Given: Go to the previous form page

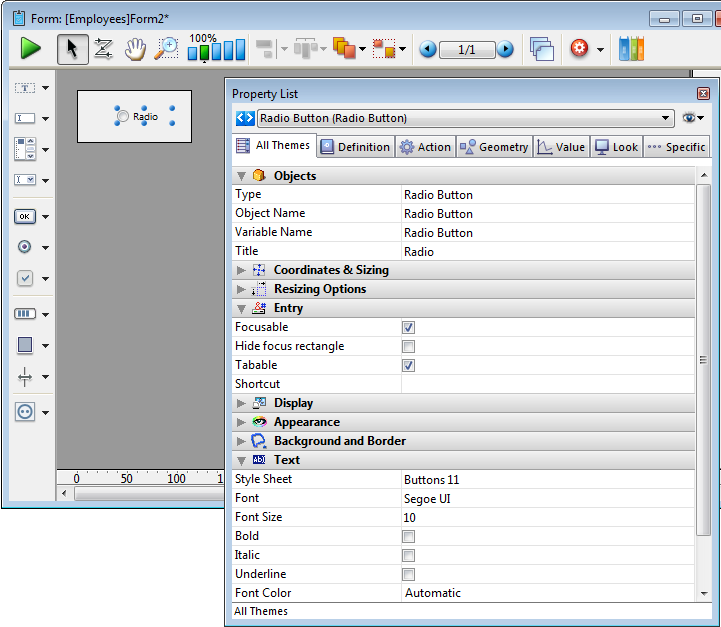Looking at the screenshot, I should [x=428, y=49].
